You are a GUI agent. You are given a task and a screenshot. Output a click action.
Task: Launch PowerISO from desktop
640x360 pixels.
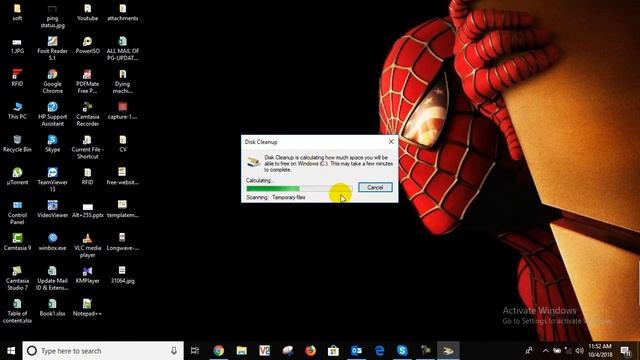click(x=87, y=46)
